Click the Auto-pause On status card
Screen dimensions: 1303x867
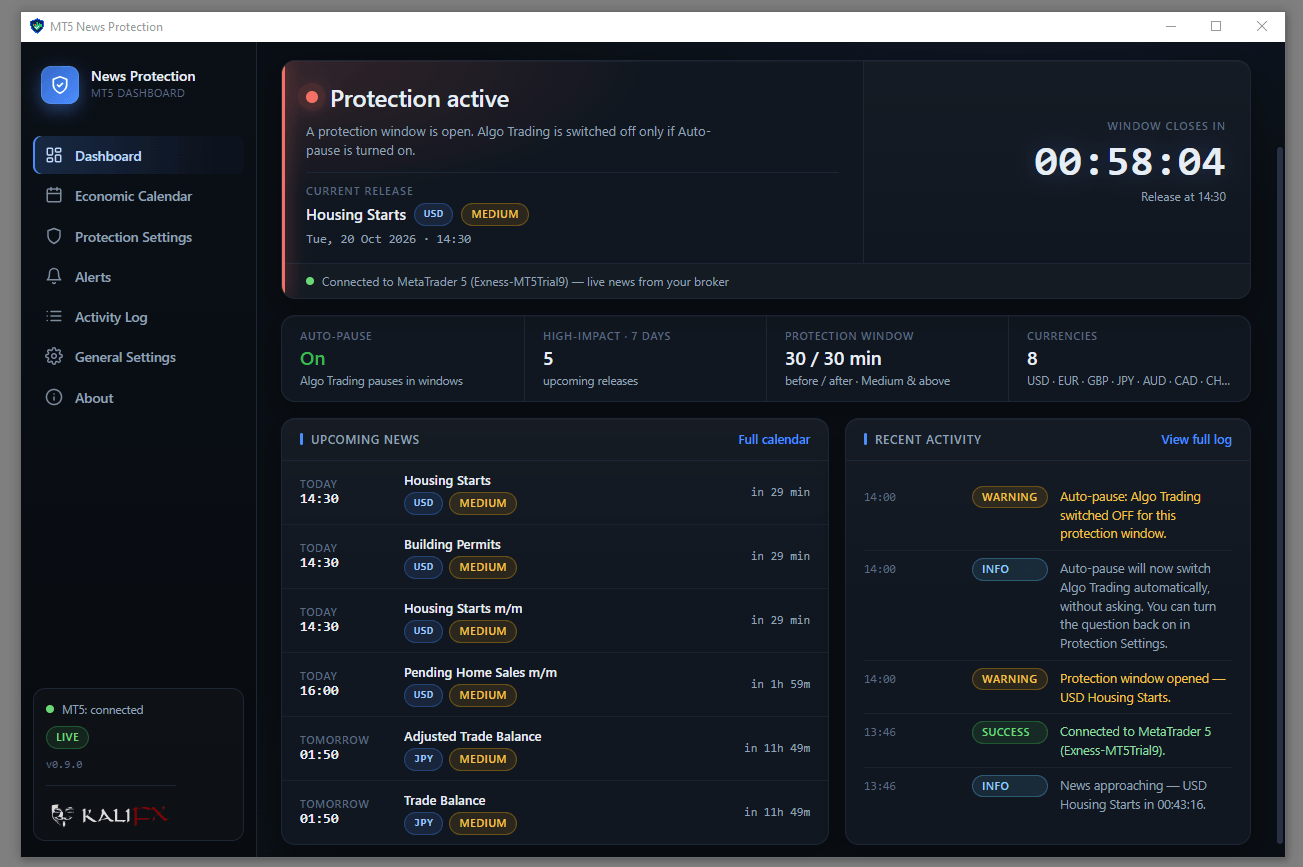coord(403,359)
